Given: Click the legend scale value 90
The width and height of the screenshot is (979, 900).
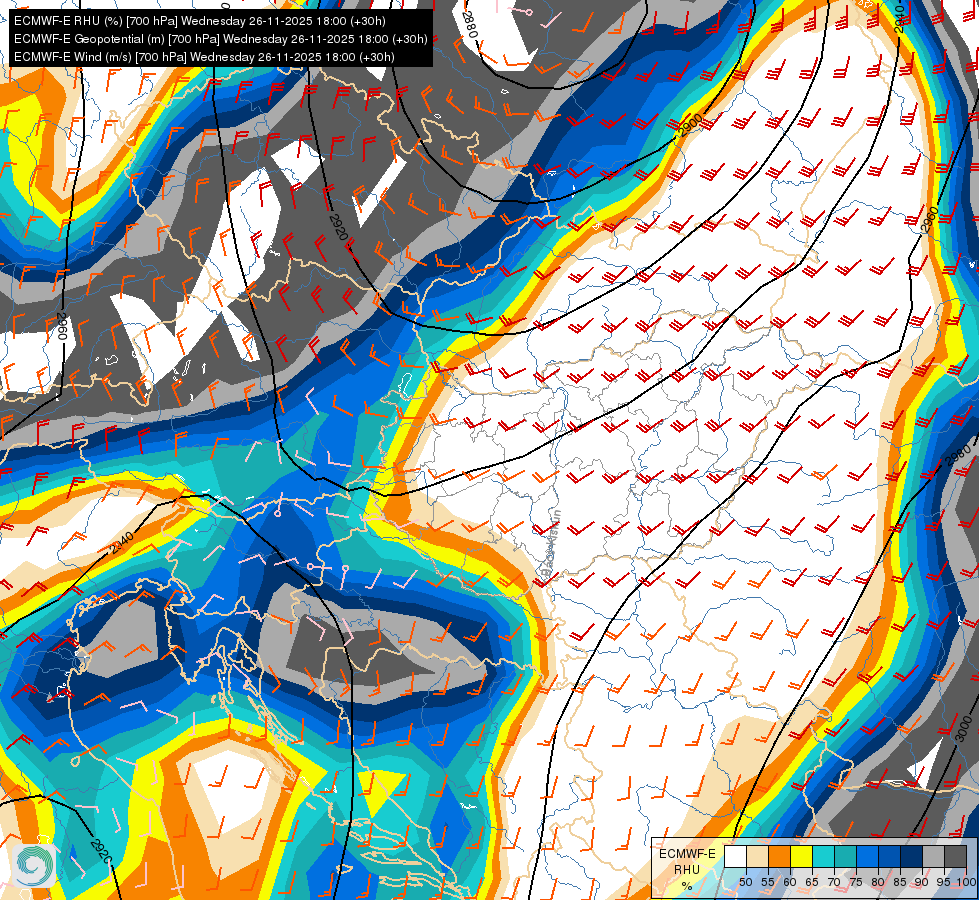Looking at the screenshot, I should (x=922, y=882).
